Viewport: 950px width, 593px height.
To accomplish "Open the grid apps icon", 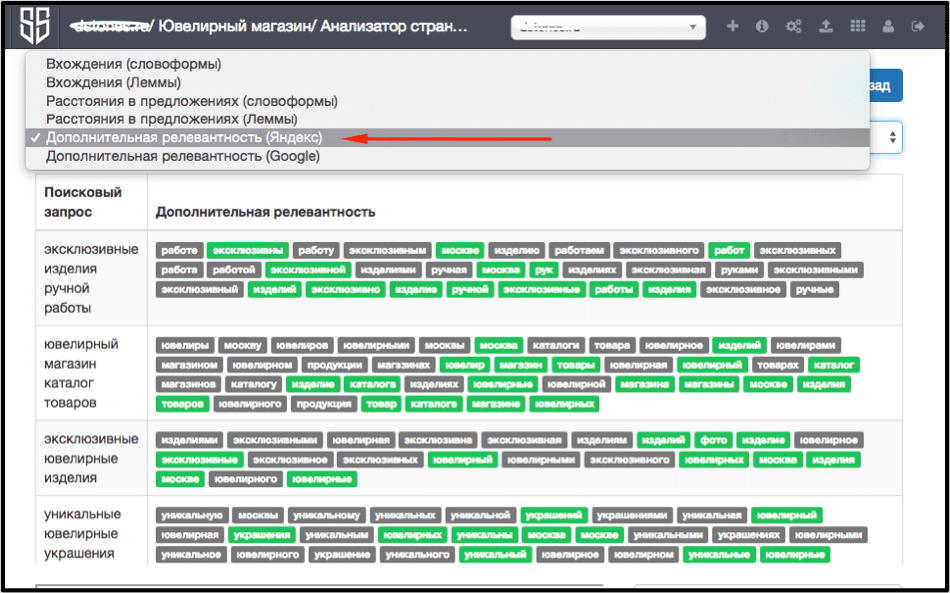I will [857, 27].
